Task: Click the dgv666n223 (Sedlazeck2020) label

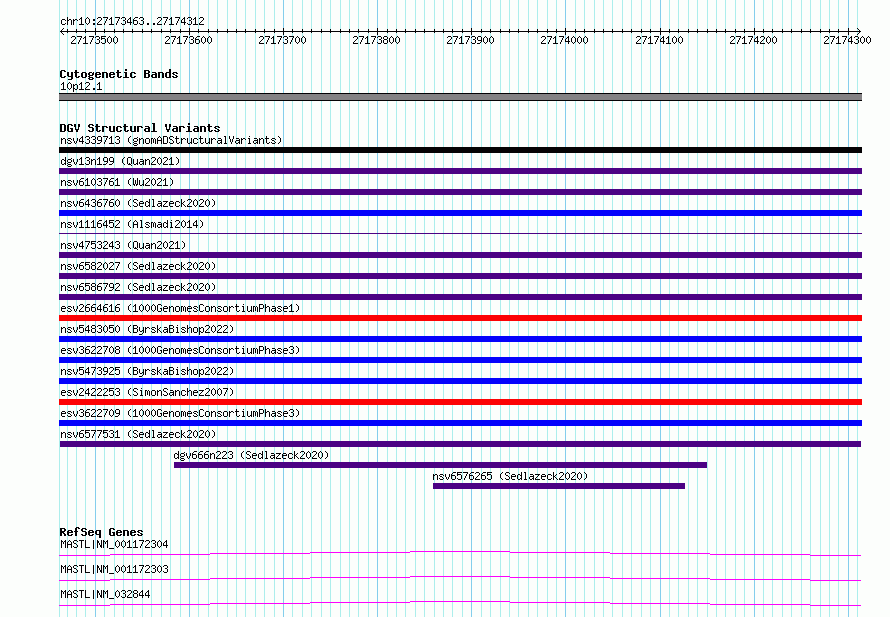Action: 251,455
